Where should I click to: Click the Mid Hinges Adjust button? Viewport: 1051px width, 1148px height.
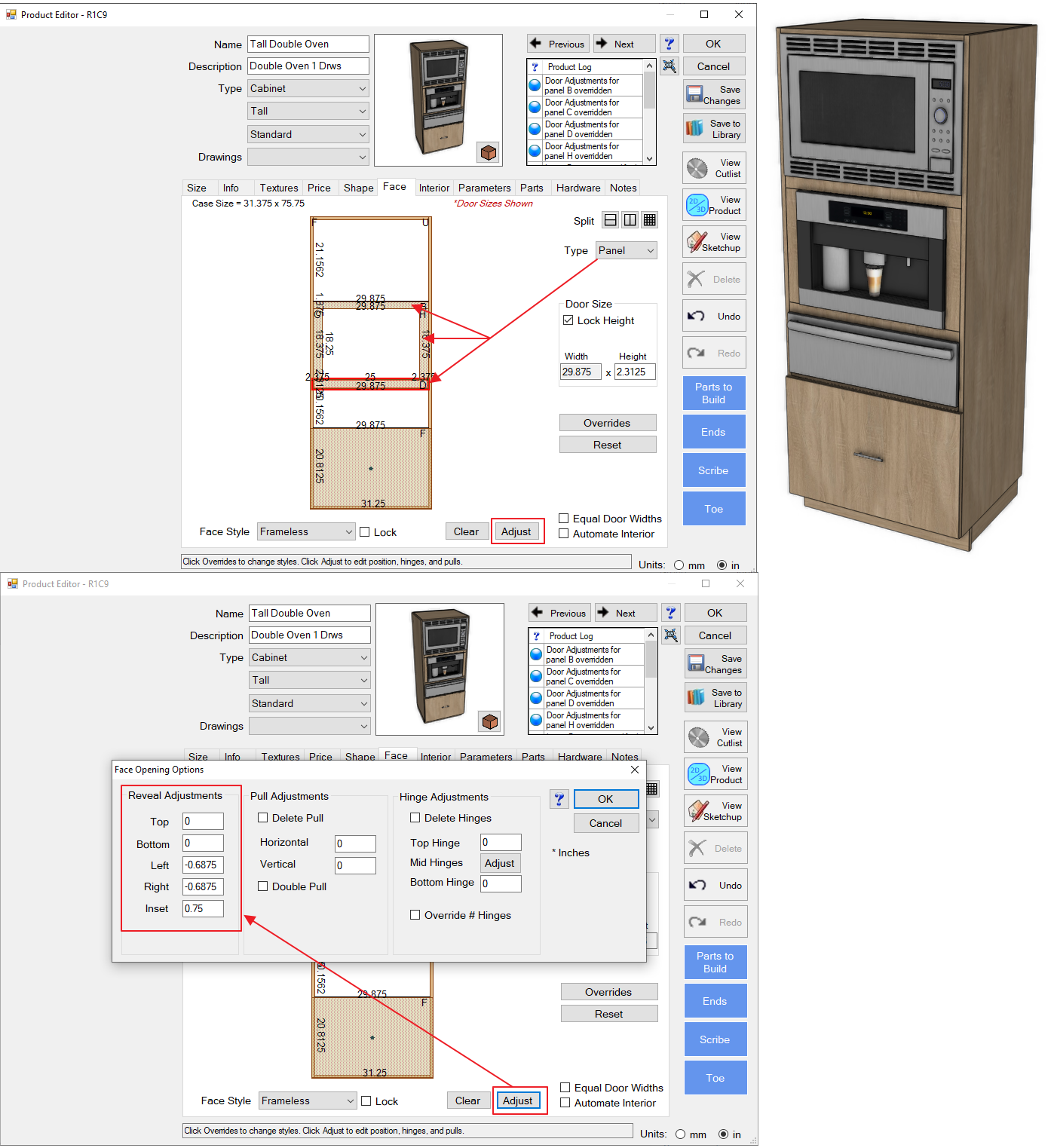pyautogui.click(x=500, y=863)
